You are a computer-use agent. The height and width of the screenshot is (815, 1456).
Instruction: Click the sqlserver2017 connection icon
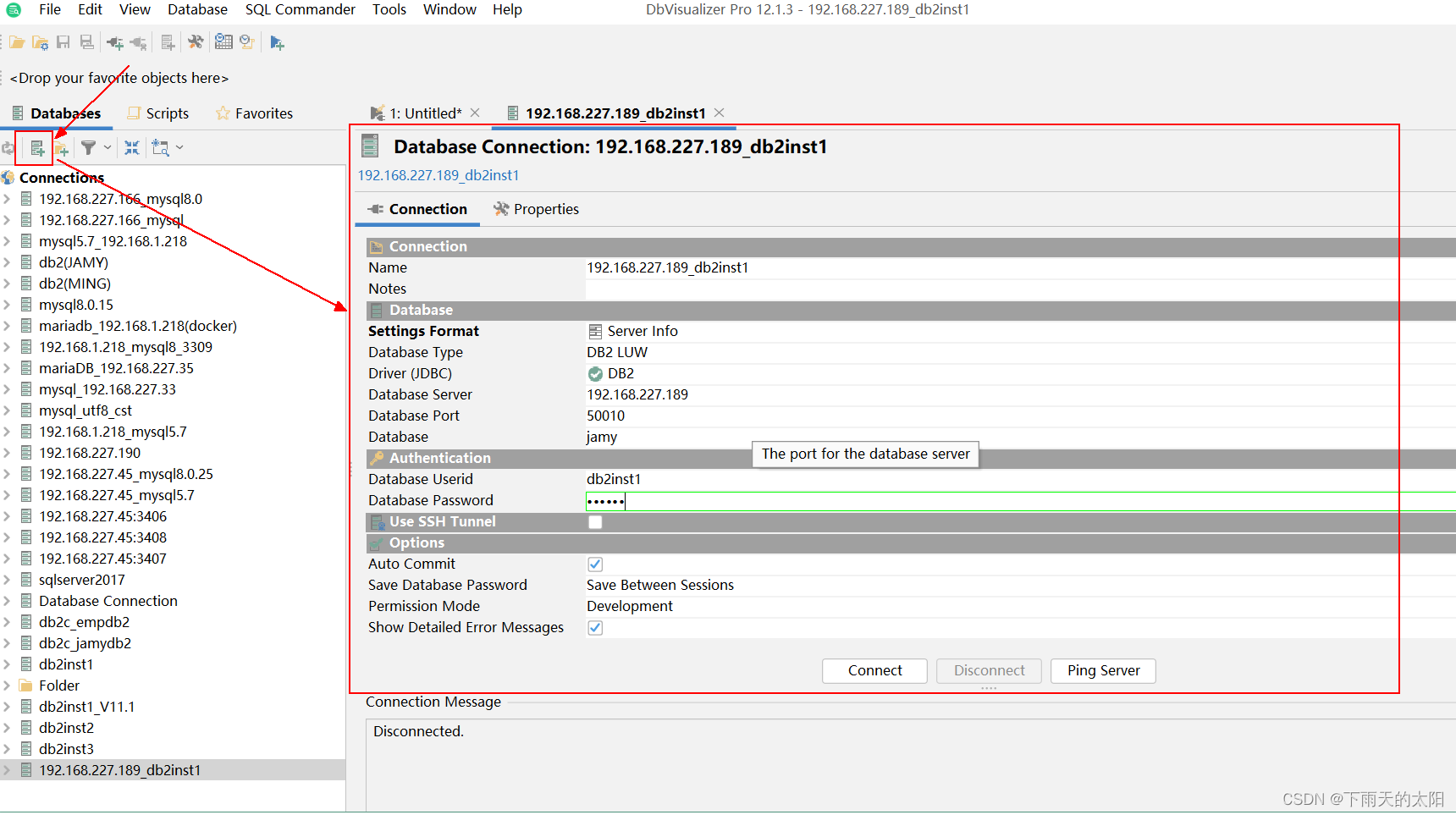click(26, 580)
